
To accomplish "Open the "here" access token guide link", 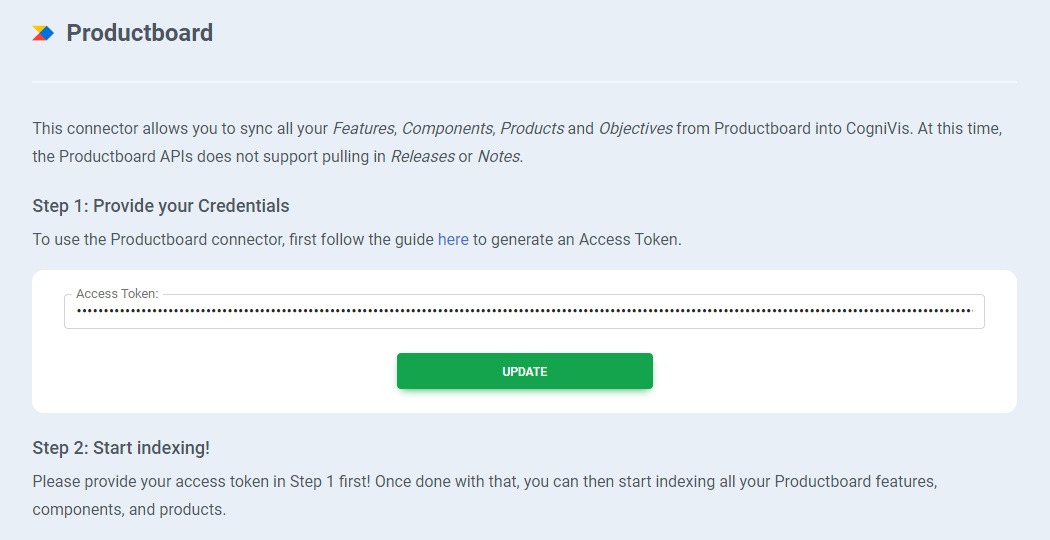I will [x=453, y=240].
